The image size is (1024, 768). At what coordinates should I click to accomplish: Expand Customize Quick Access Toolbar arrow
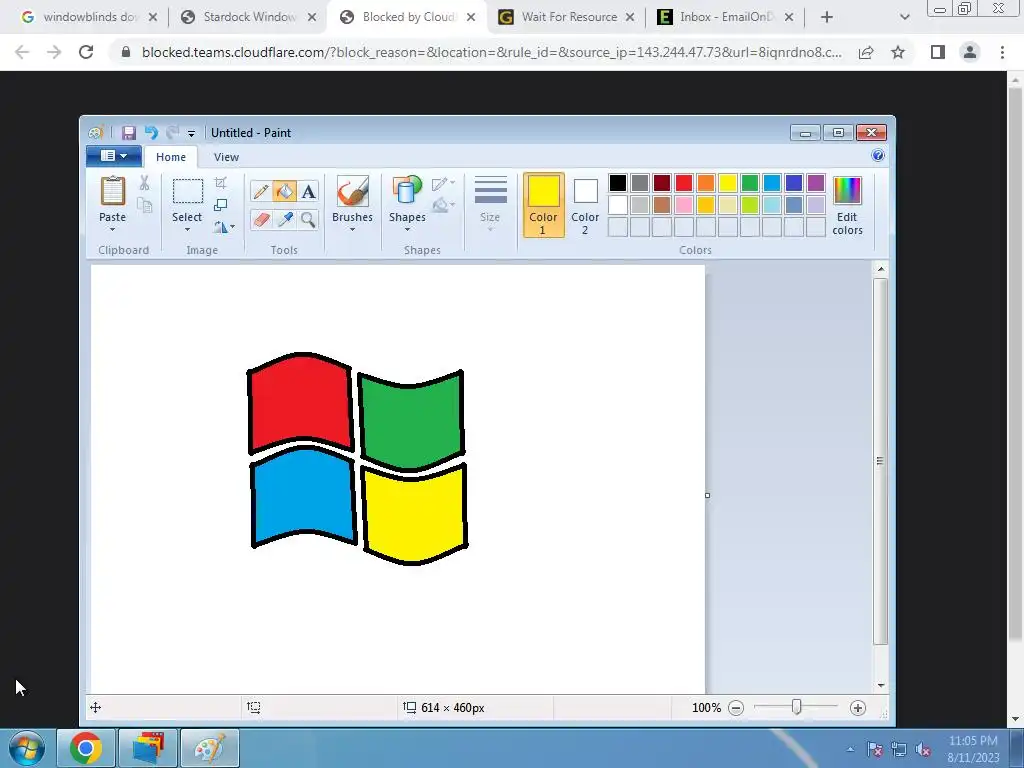point(191,134)
